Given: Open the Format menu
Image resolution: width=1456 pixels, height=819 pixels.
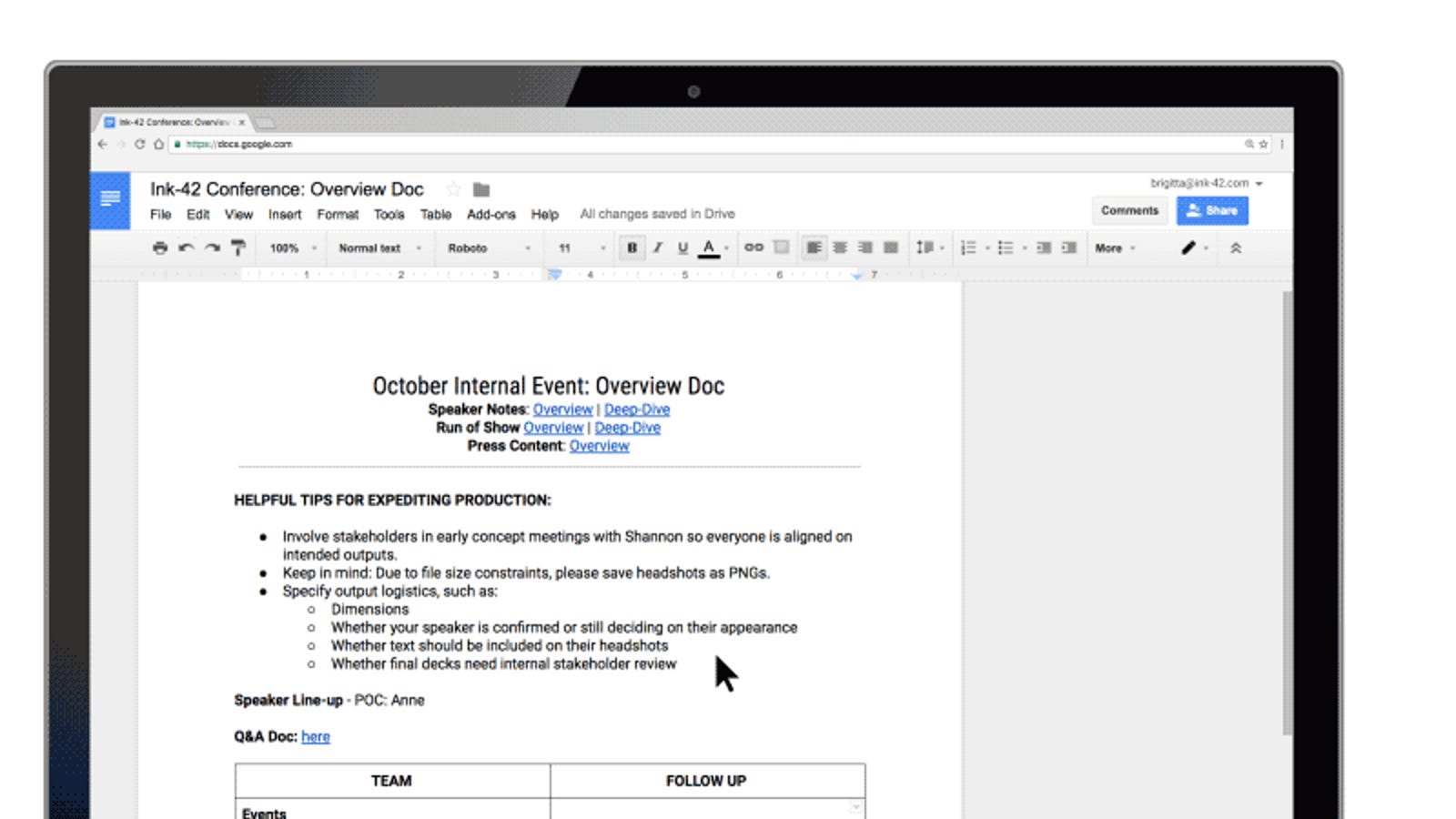Looking at the screenshot, I should coord(338,215).
